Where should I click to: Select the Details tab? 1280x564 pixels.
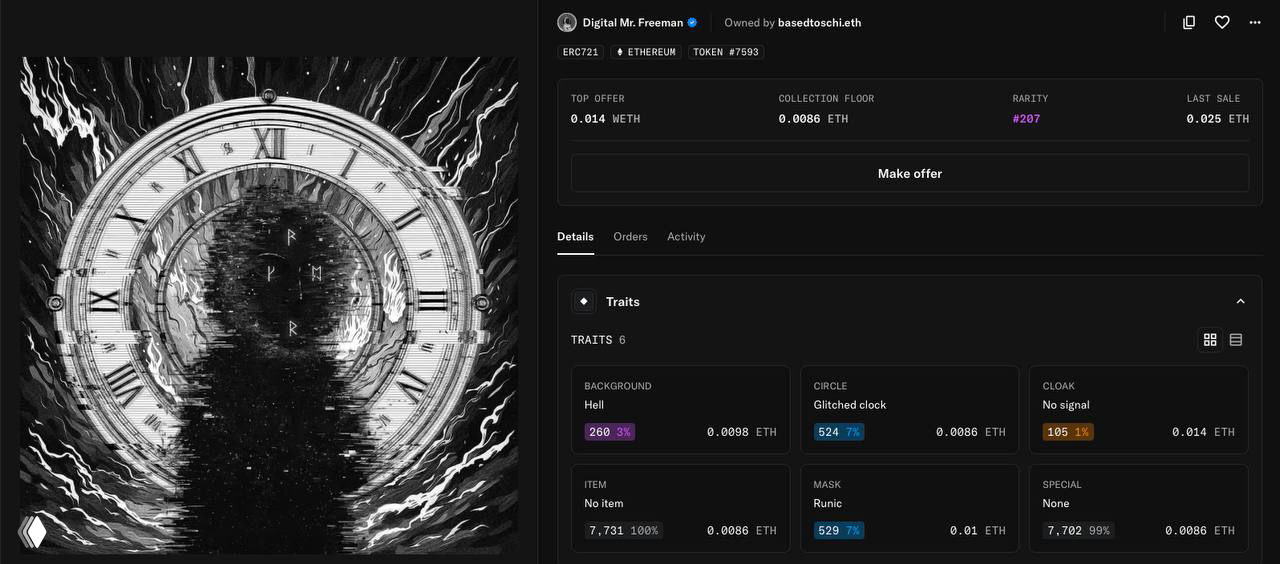point(575,237)
